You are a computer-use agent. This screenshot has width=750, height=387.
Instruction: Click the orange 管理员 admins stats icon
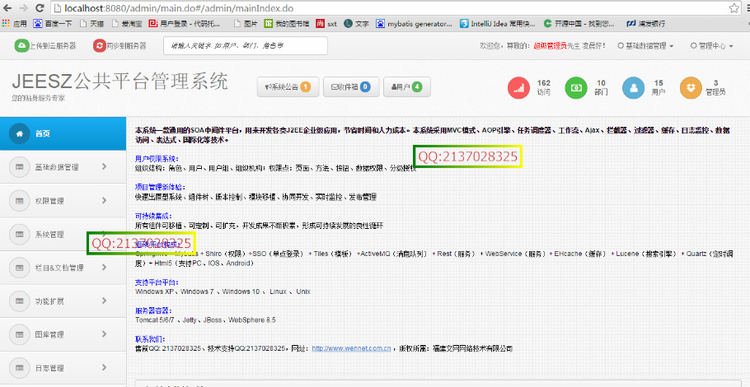(x=691, y=88)
